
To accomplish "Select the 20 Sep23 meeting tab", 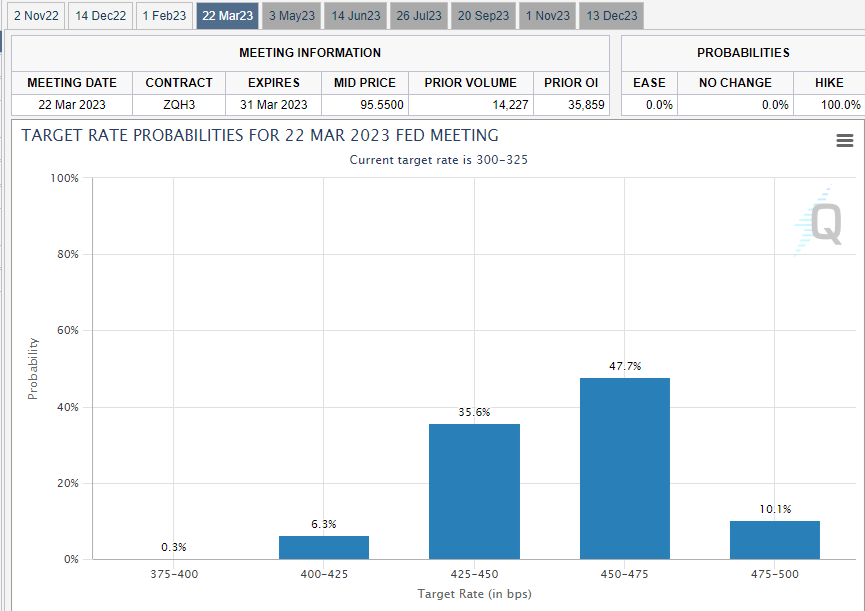I will pos(484,16).
